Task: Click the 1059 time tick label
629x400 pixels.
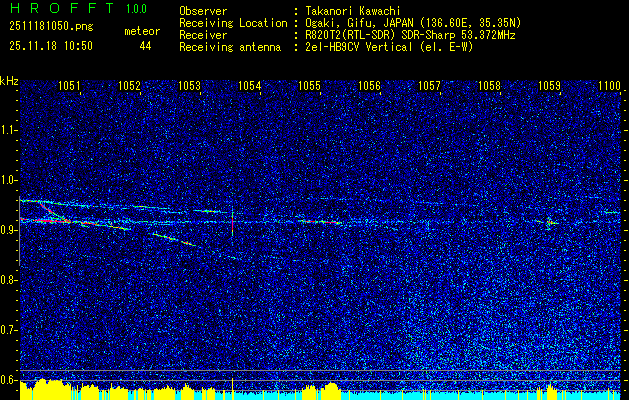Action: pyautogui.click(x=549, y=85)
